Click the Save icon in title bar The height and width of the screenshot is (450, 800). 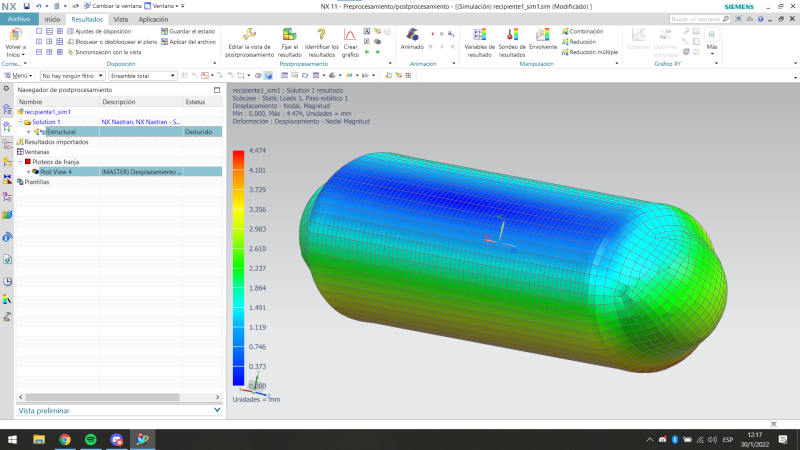[27, 6]
